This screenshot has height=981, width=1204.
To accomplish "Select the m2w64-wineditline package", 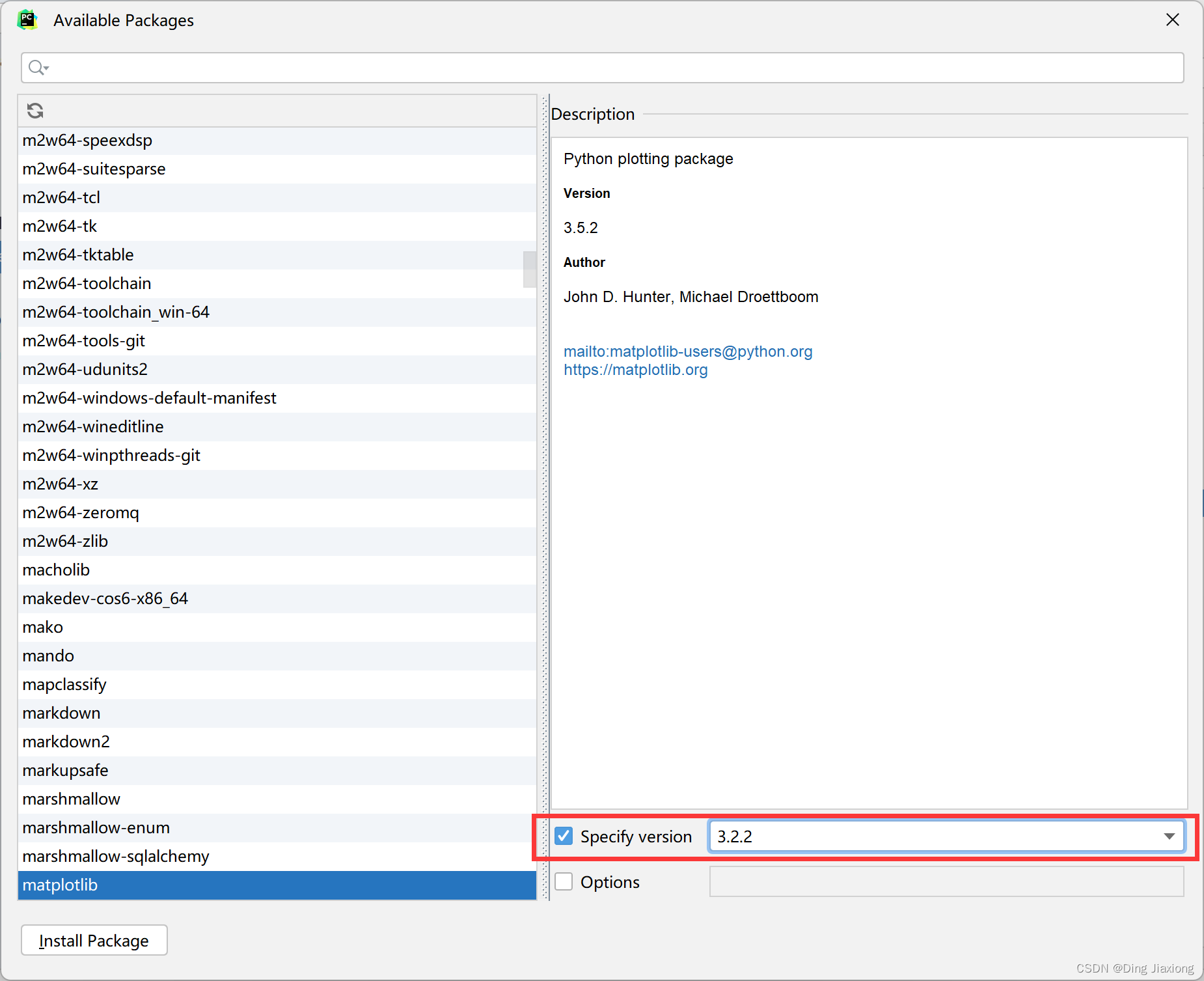I will [x=277, y=427].
